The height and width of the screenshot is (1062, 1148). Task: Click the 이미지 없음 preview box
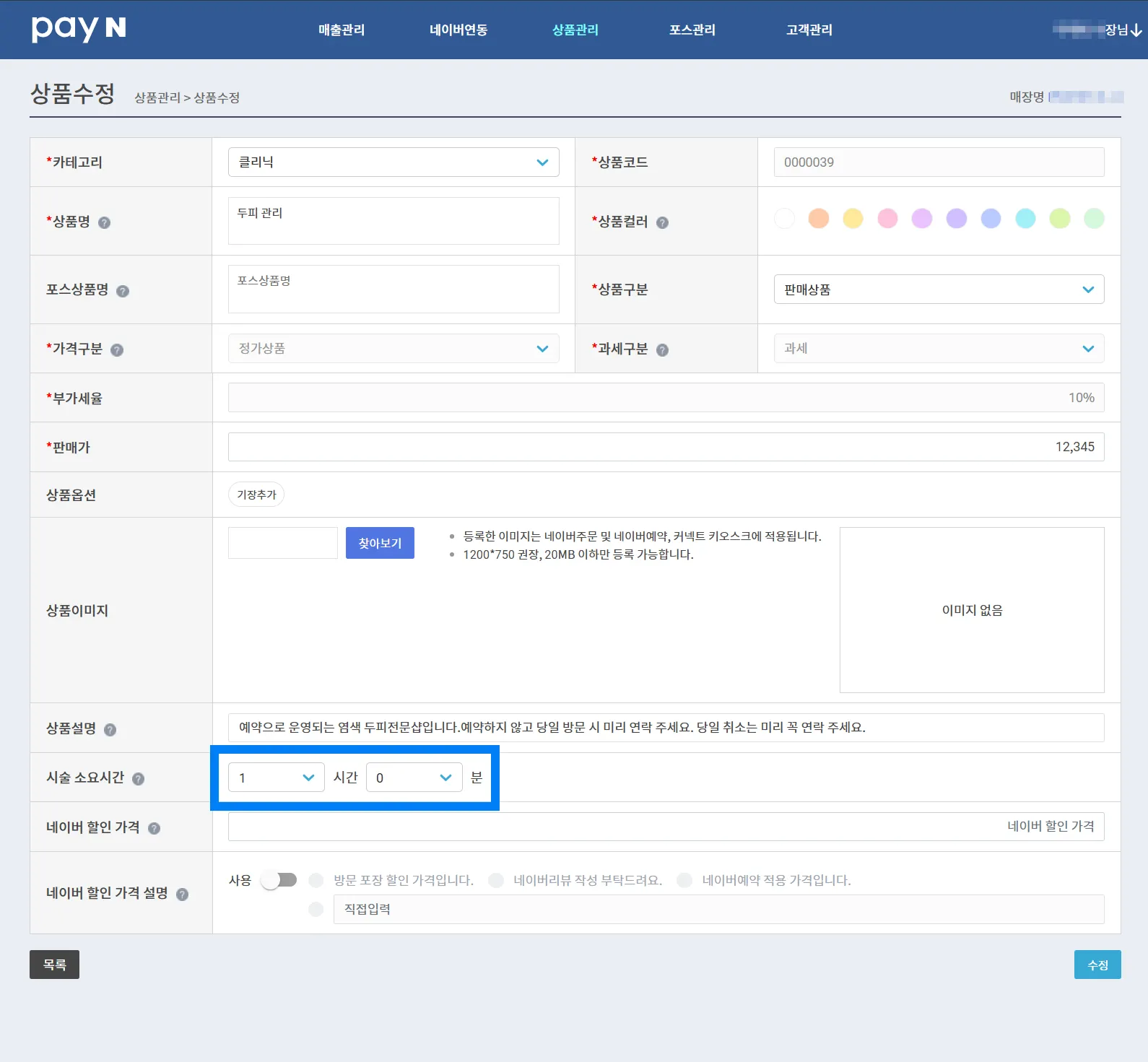[x=972, y=610]
